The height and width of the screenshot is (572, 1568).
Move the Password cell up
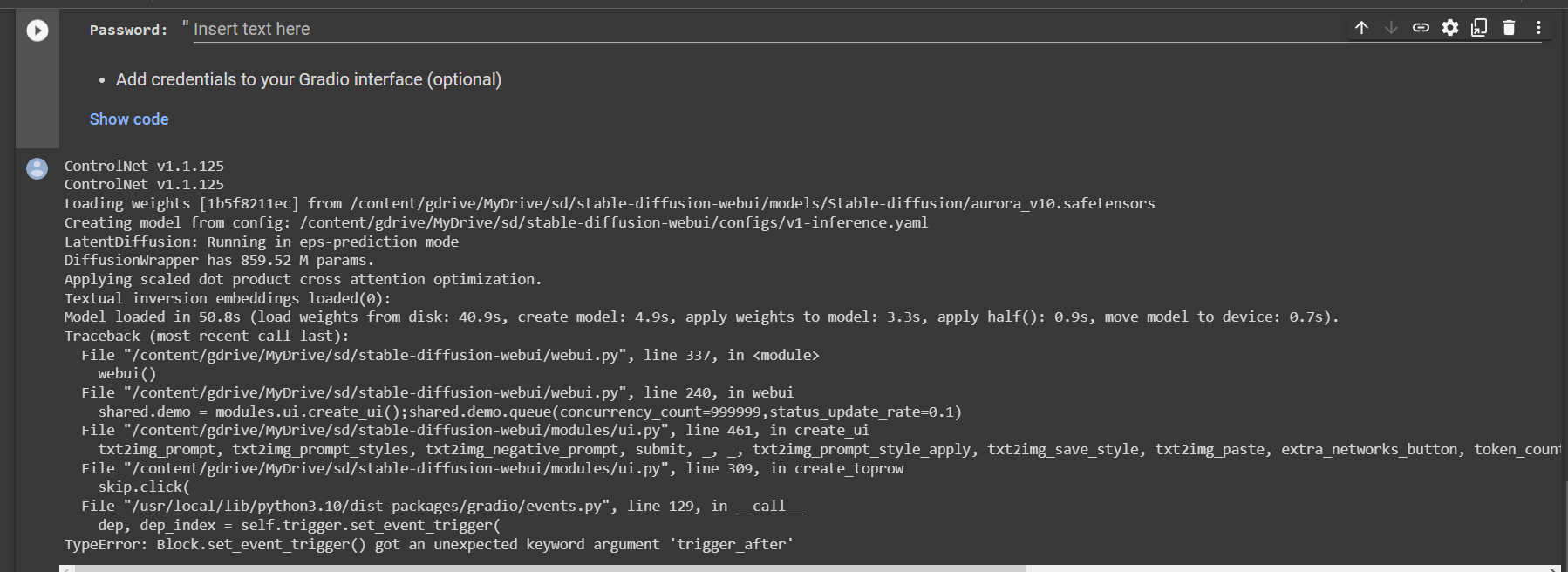1361,27
